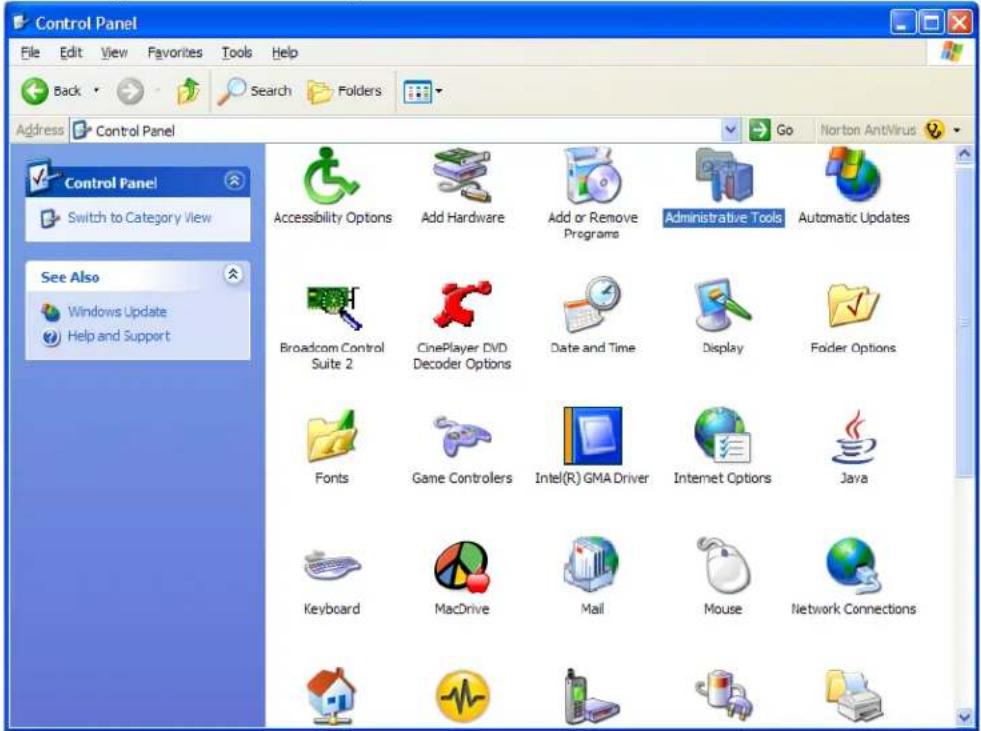
Task: Collapse the Control Panel sidebar section
Action: (x=234, y=181)
